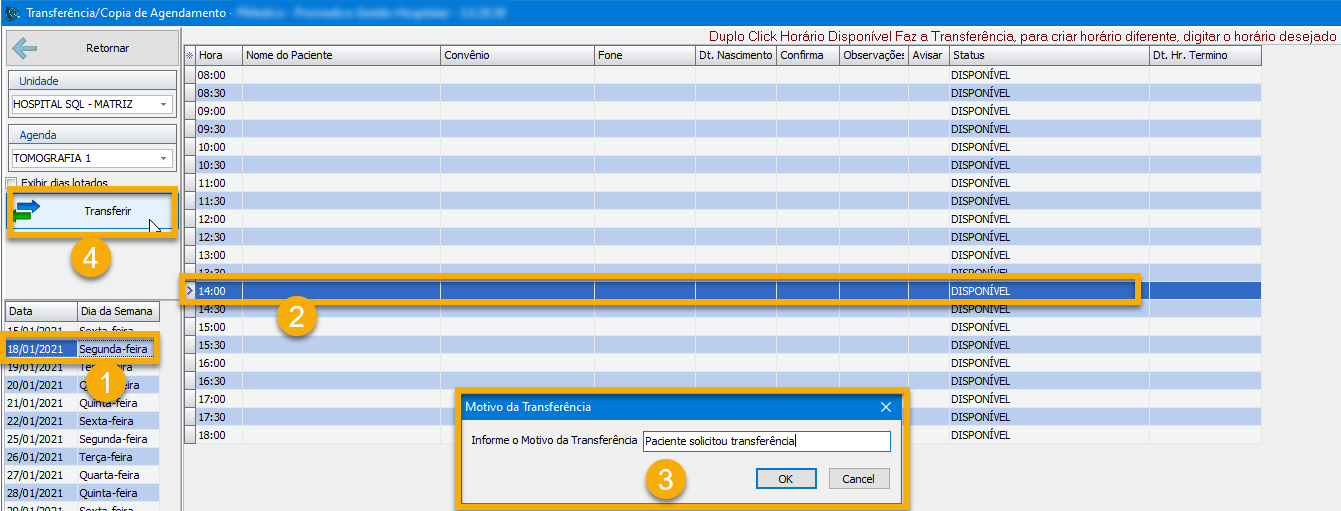Screen dimensions: 1341x511
Task: Click the Convênio column header
Action: (x=516, y=56)
